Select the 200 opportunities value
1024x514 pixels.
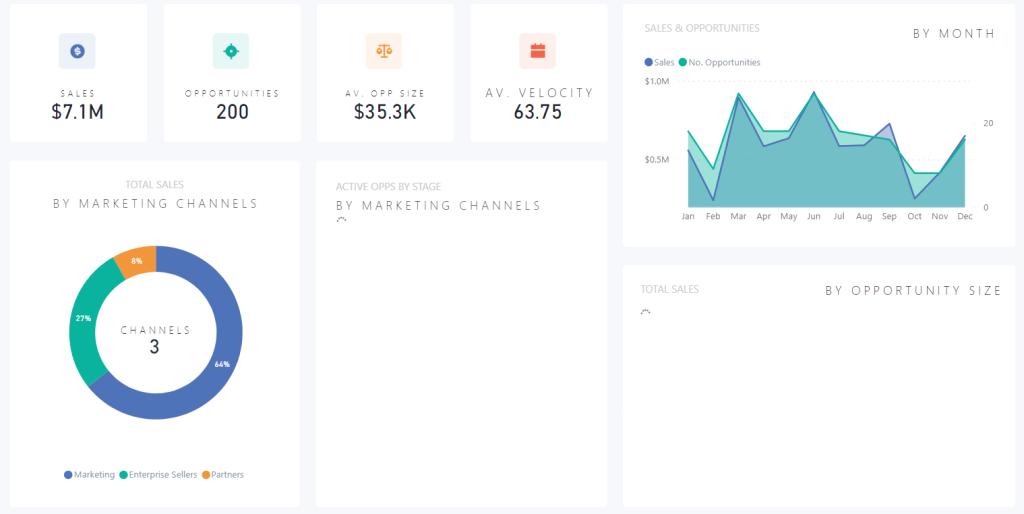pos(232,112)
